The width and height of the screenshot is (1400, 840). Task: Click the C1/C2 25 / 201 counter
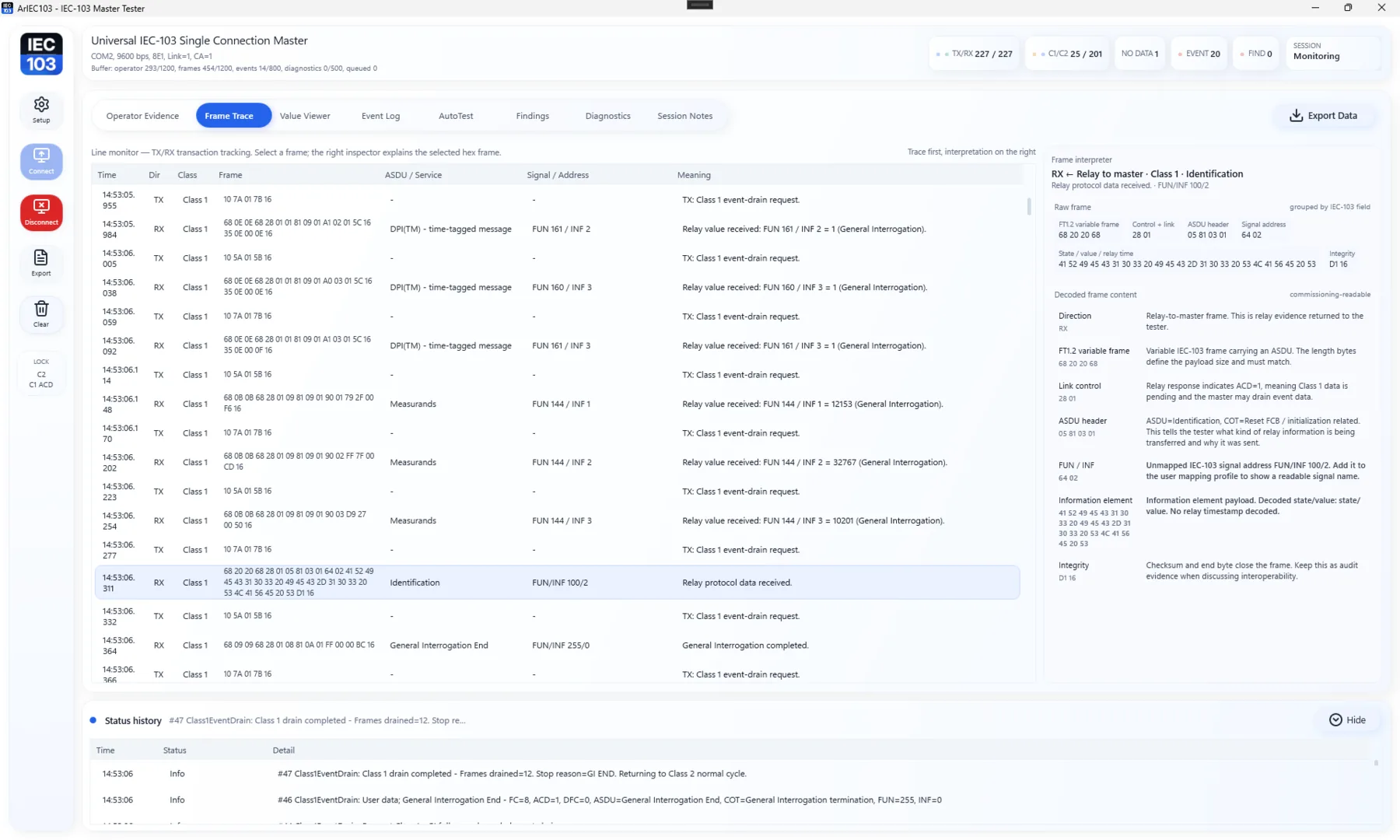[1066, 54]
